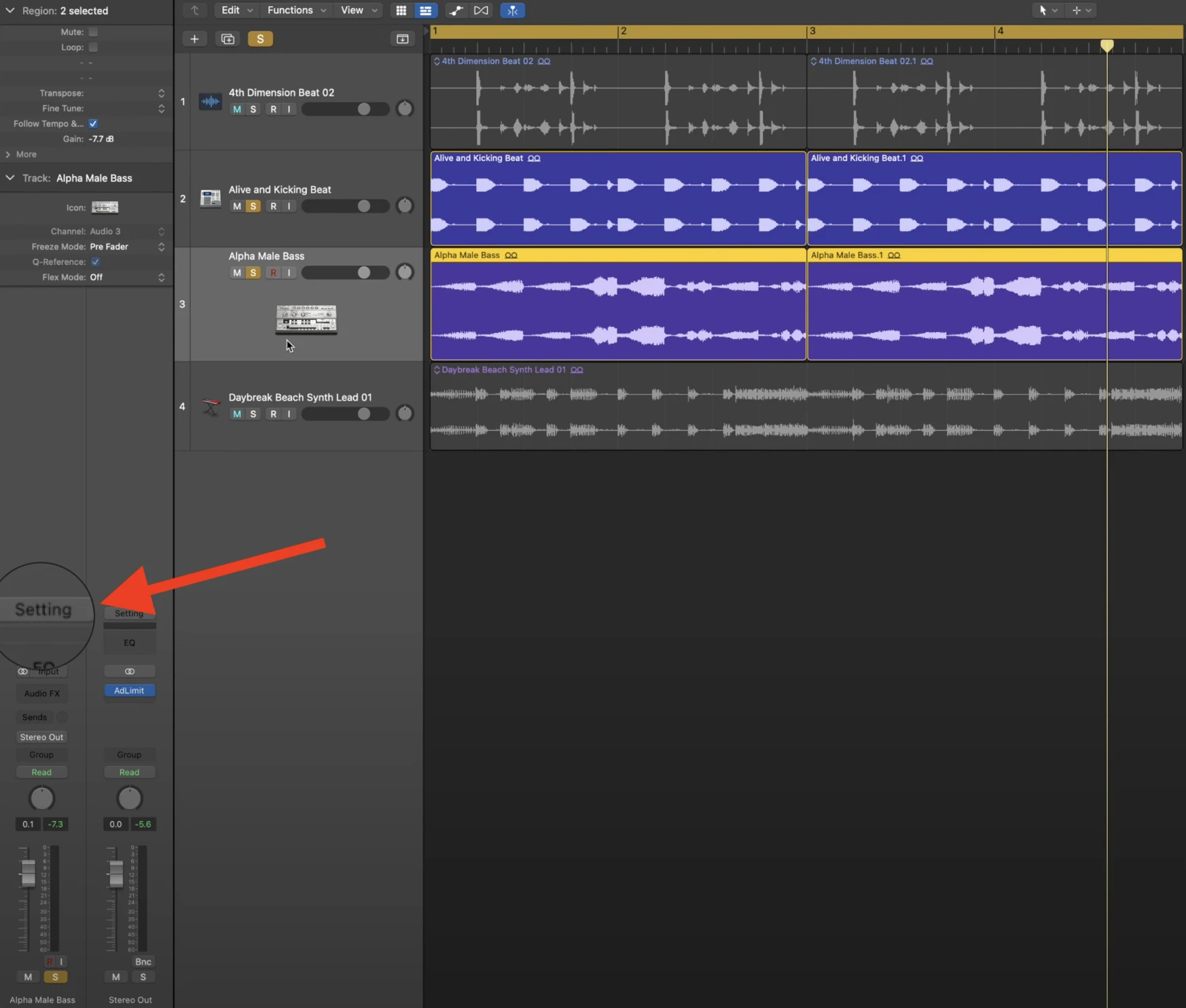Click the automation curve icon in toolbar

(x=456, y=10)
